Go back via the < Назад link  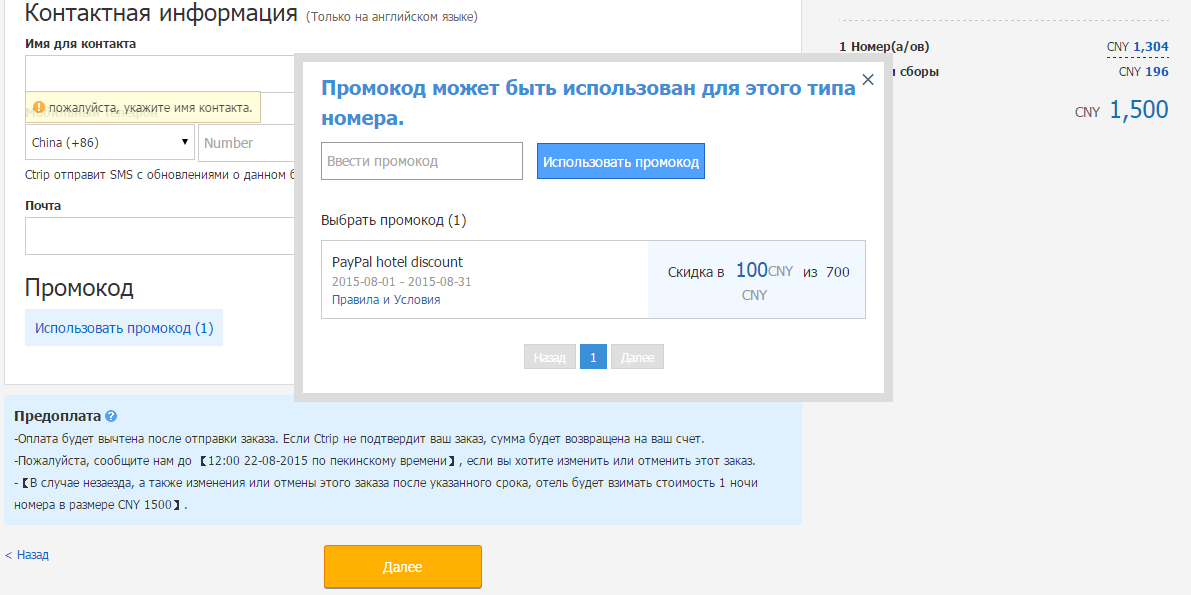tap(27, 555)
